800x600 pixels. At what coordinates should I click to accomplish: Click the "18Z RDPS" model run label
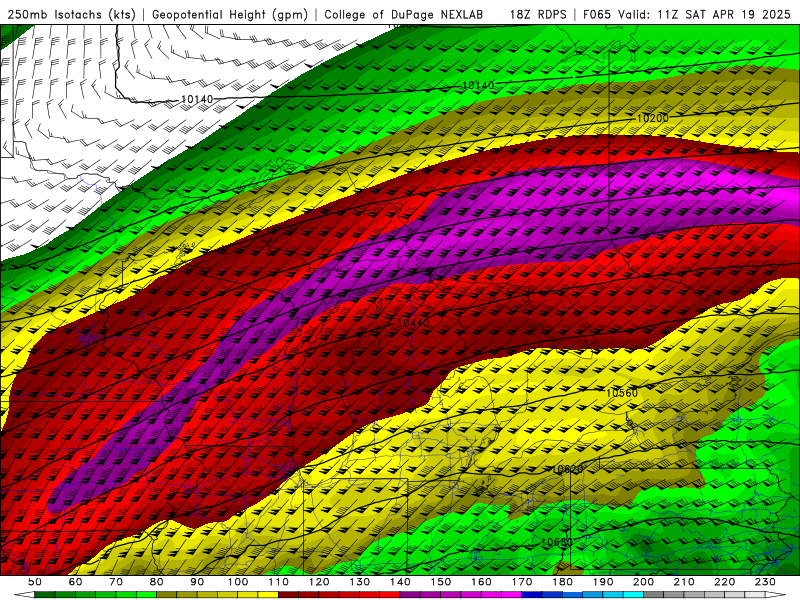tap(538, 14)
